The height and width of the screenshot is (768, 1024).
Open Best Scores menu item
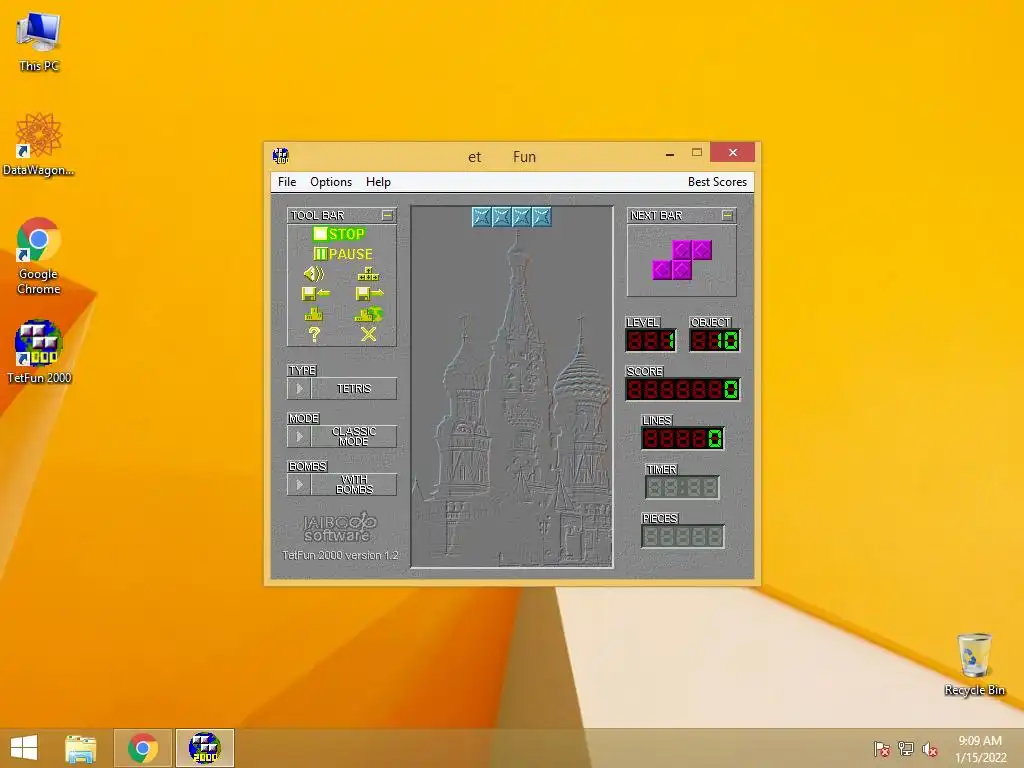click(717, 182)
